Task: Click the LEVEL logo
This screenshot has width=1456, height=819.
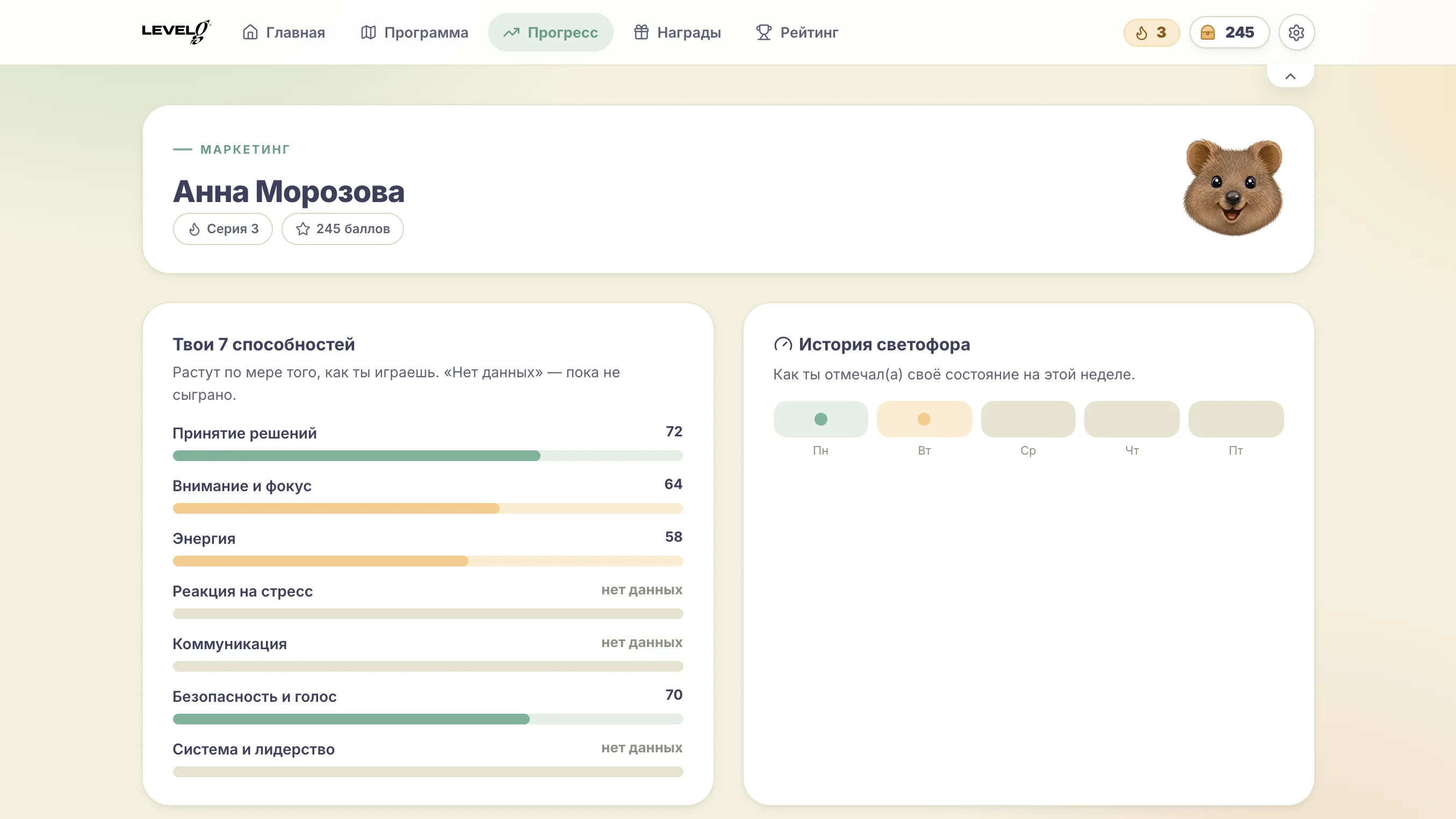Action: [x=176, y=32]
